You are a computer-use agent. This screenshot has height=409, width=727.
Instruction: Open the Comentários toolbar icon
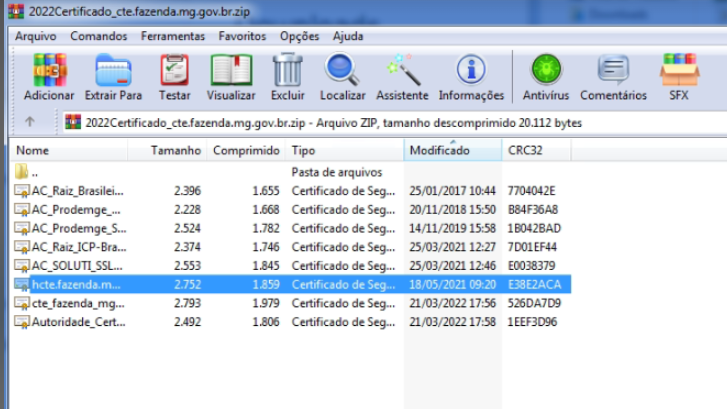click(x=613, y=70)
